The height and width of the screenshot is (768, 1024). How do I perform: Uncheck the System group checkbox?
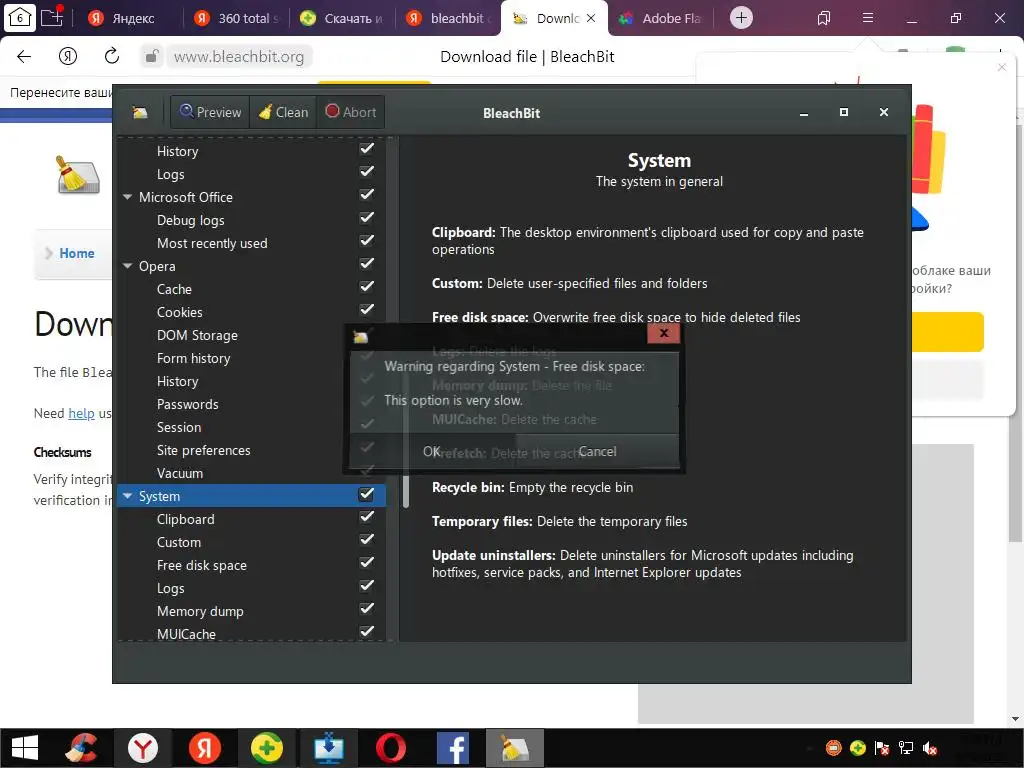tap(367, 494)
